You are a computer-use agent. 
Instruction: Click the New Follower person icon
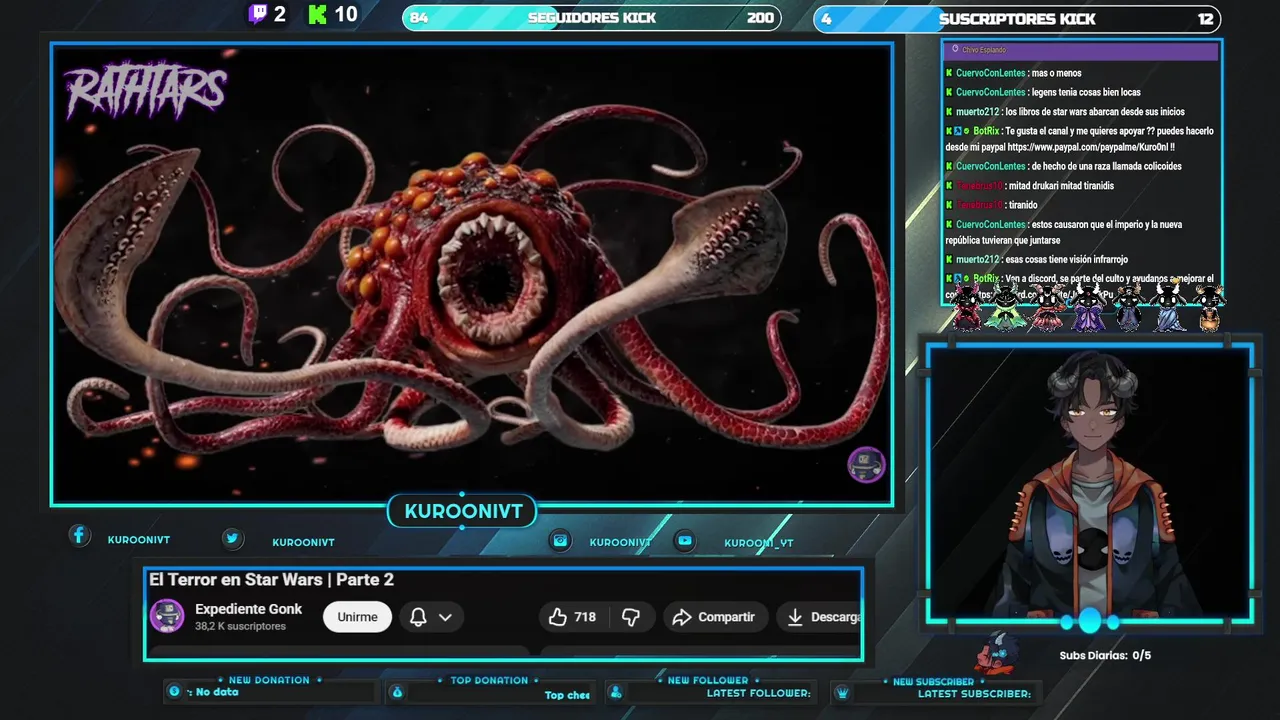[x=616, y=692]
